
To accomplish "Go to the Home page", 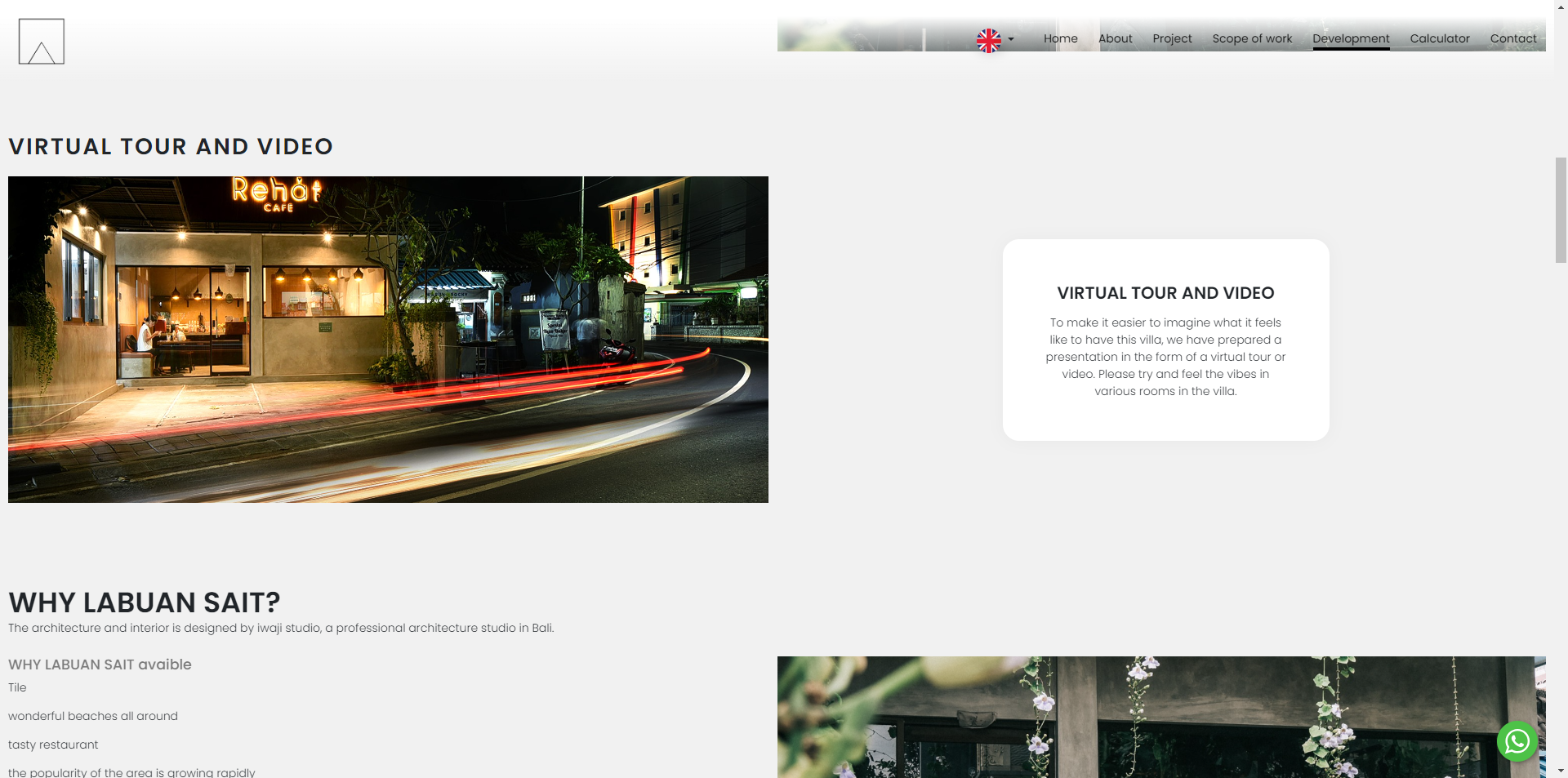I will pyautogui.click(x=1060, y=38).
